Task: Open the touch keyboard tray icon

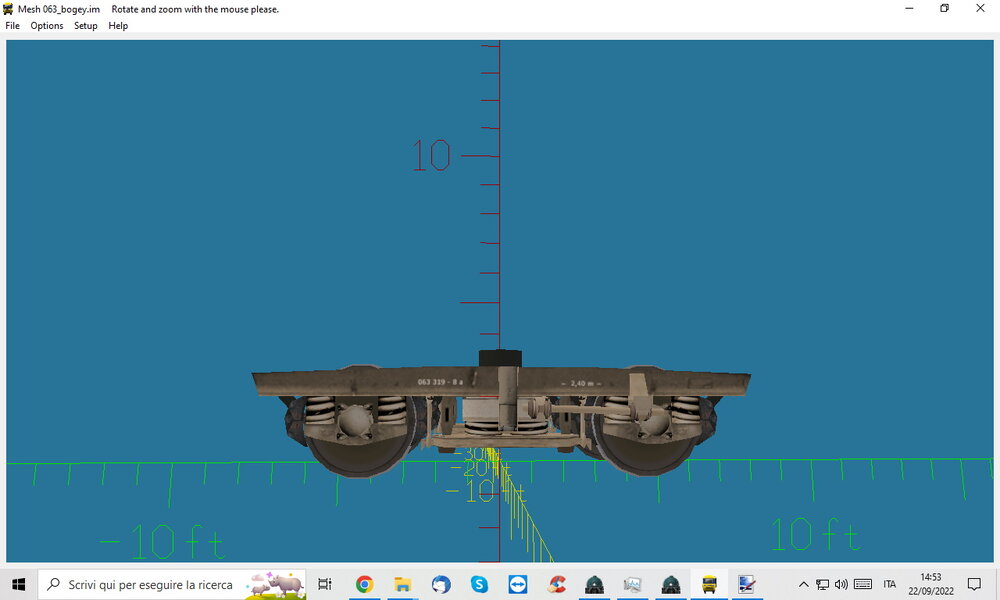Action: [863, 584]
